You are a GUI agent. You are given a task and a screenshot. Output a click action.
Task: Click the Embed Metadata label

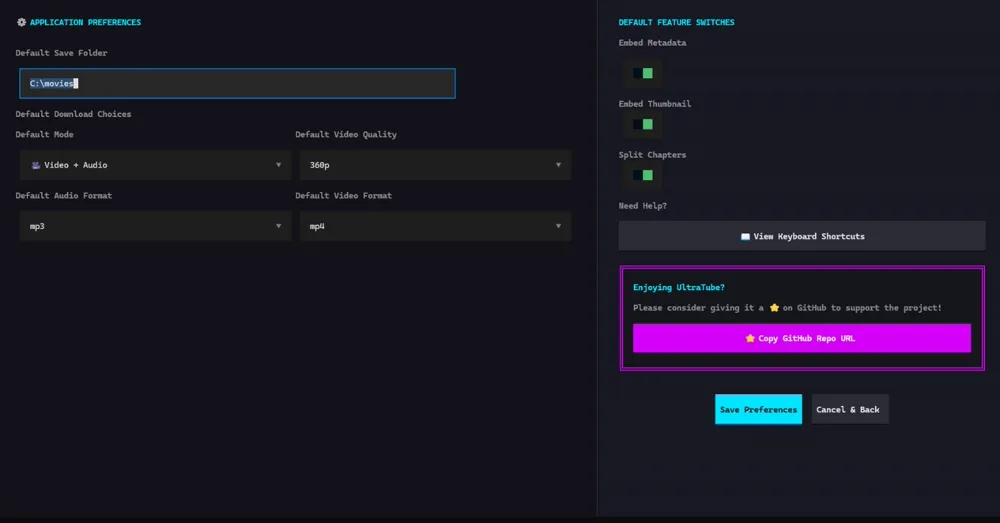tap(652, 43)
